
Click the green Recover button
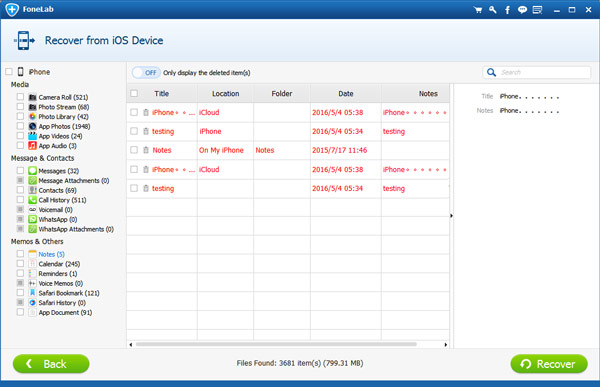549,364
